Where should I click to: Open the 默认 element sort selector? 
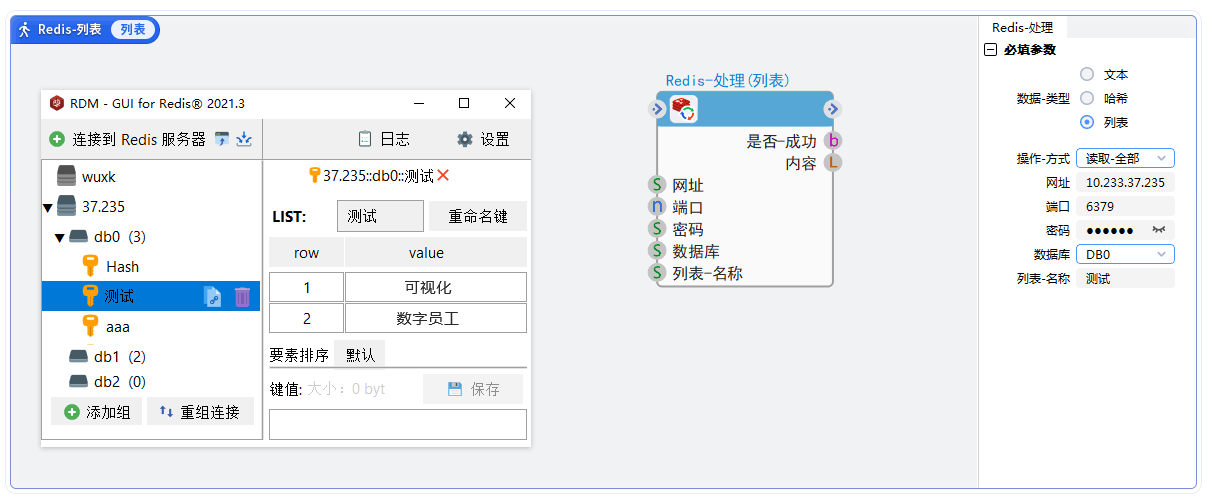pos(360,354)
